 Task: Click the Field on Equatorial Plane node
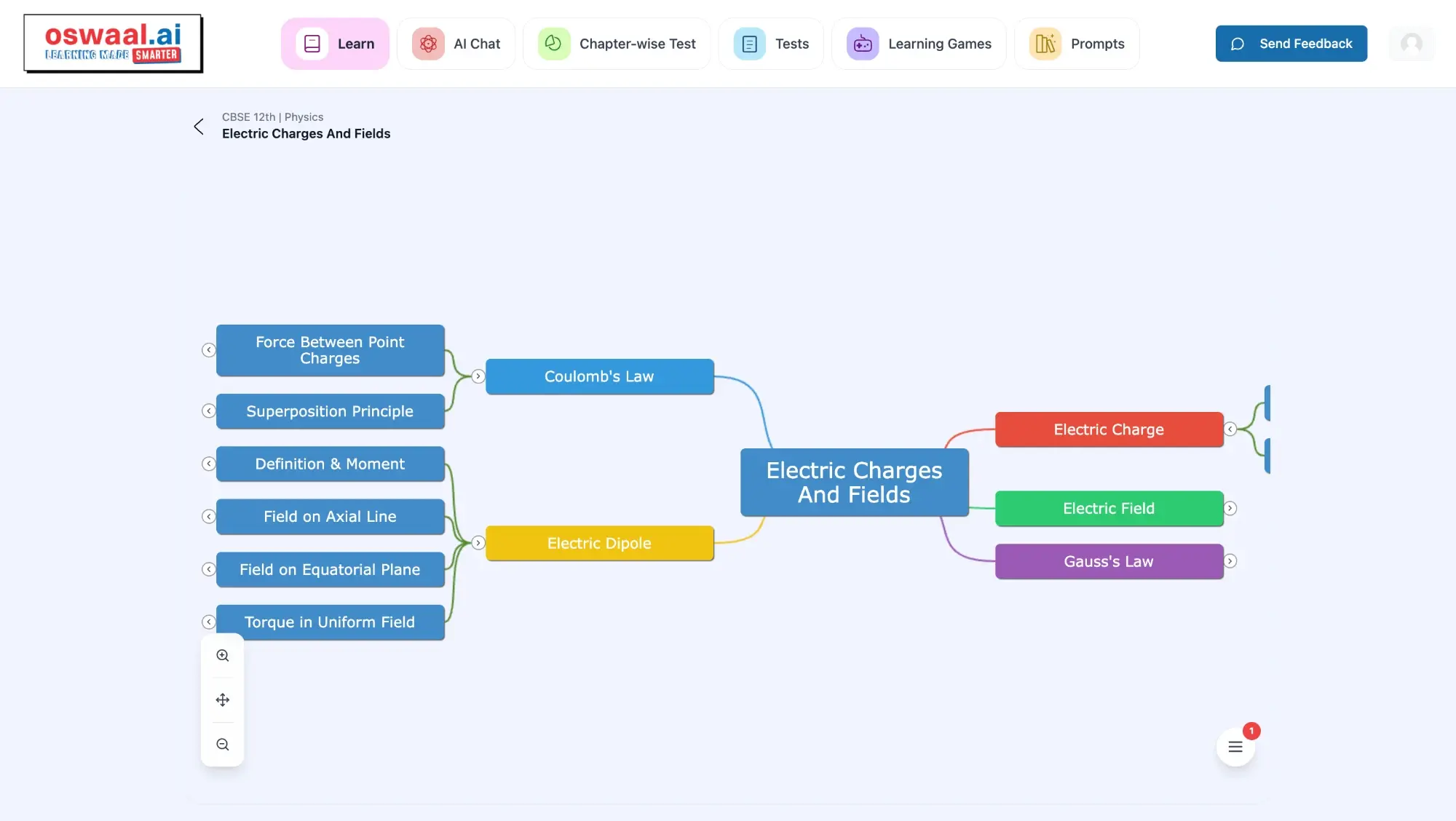[x=331, y=569]
